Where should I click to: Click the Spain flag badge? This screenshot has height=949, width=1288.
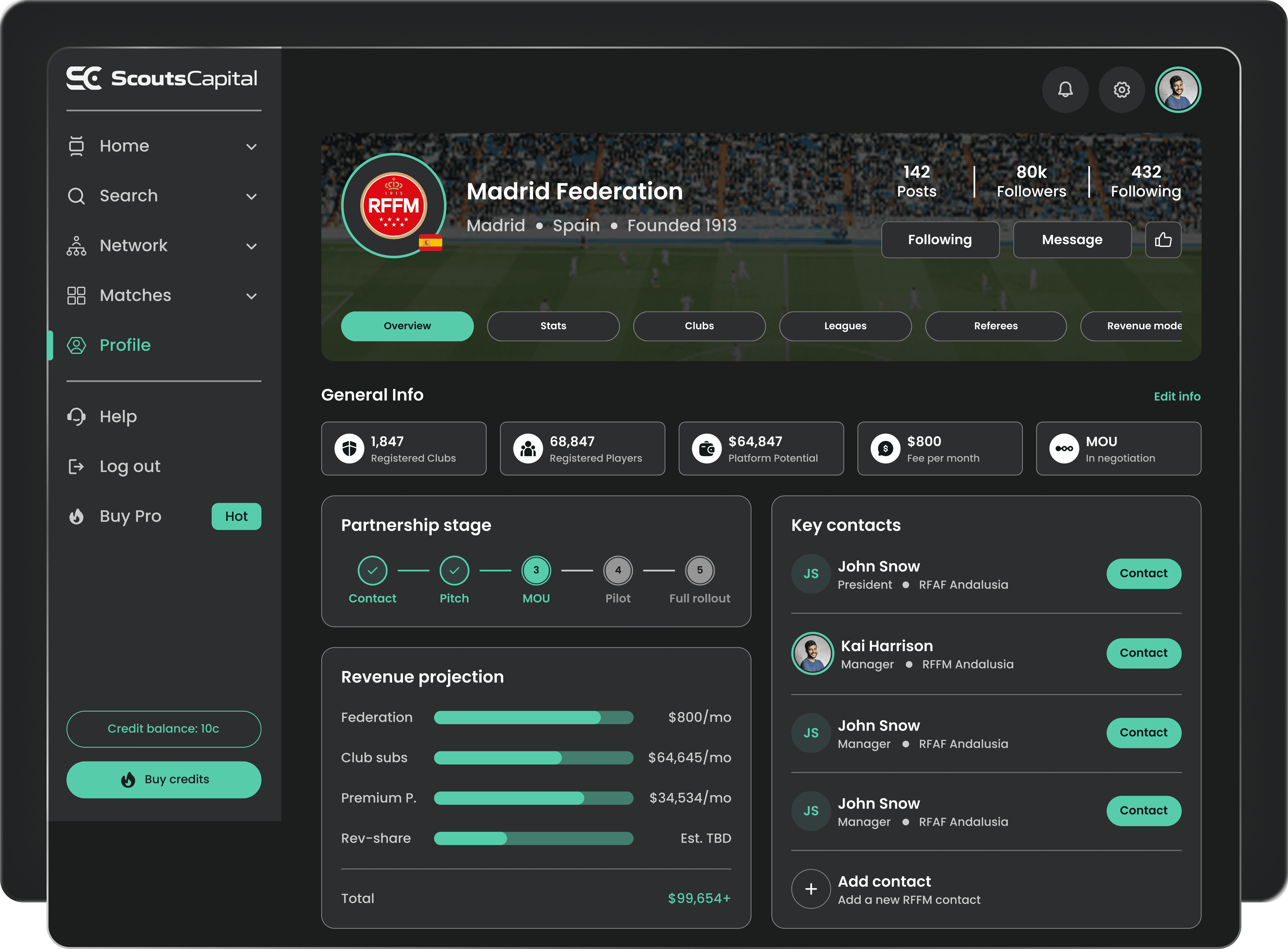point(431,243)
